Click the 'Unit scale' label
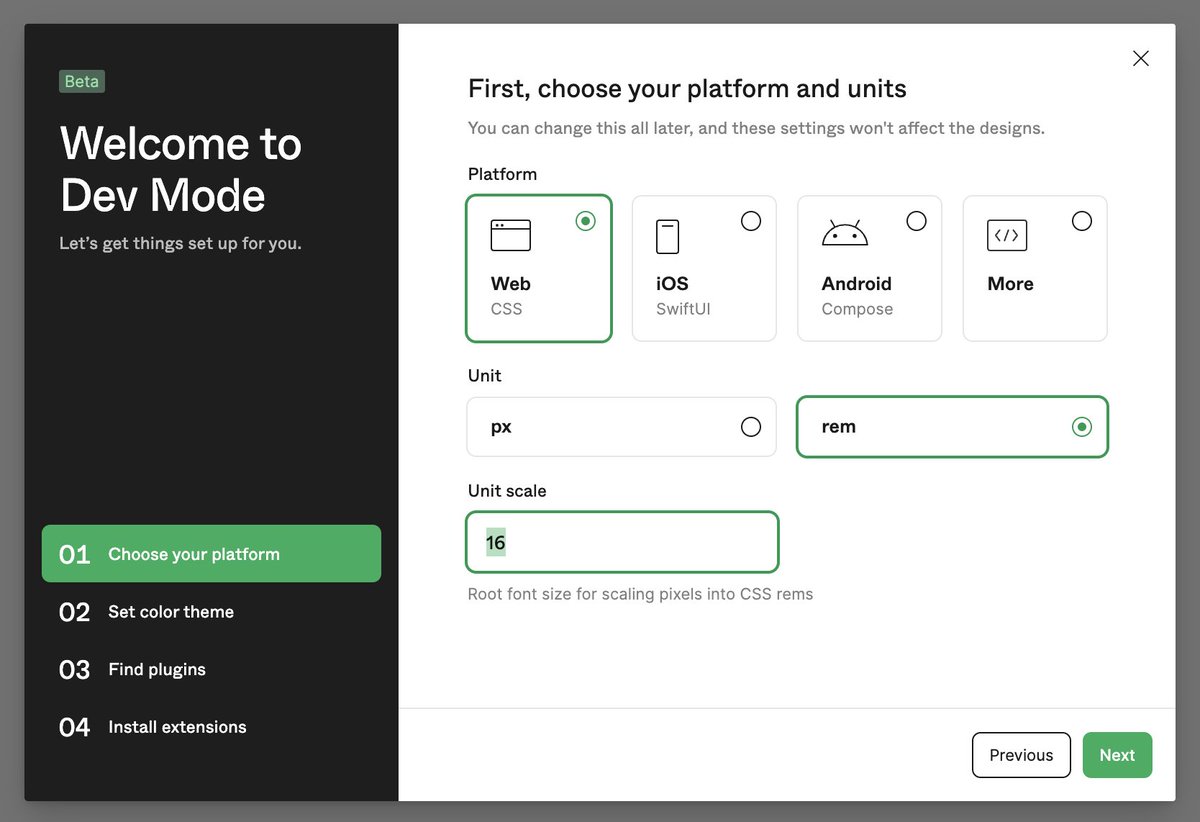1200x822 pixels. (x=507, y=491)
